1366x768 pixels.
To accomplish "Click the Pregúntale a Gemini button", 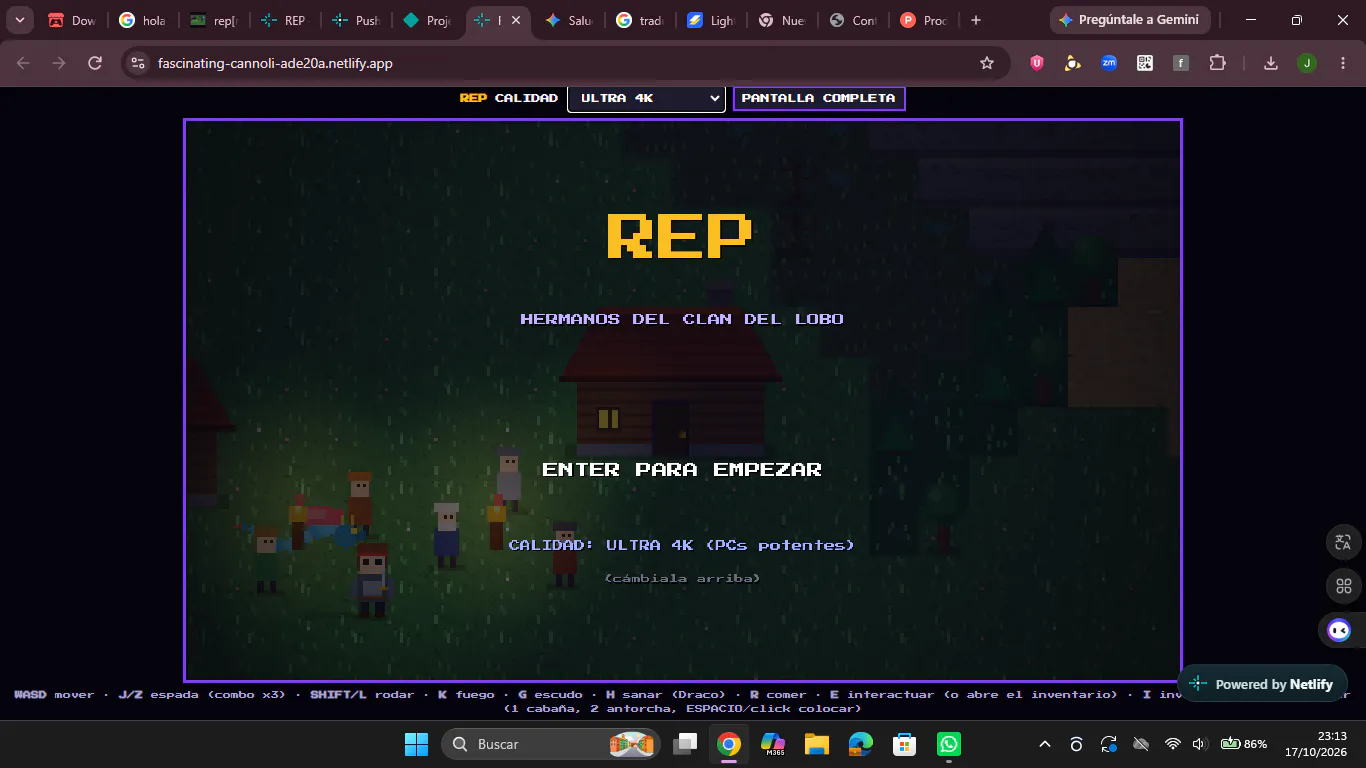I will [x=1130, y=20].
